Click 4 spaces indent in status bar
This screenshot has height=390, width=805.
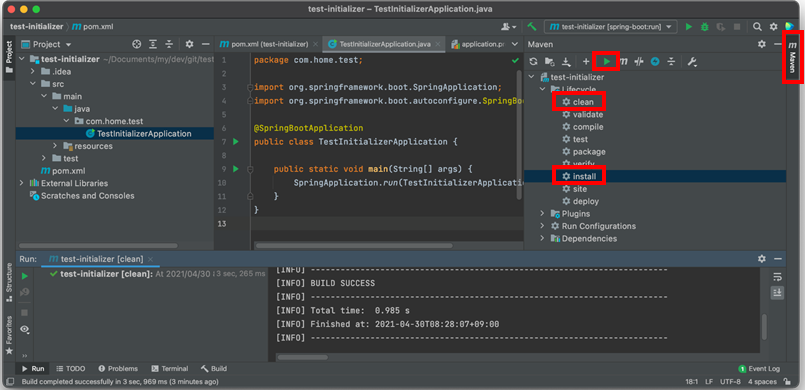(x=762, y=382)
